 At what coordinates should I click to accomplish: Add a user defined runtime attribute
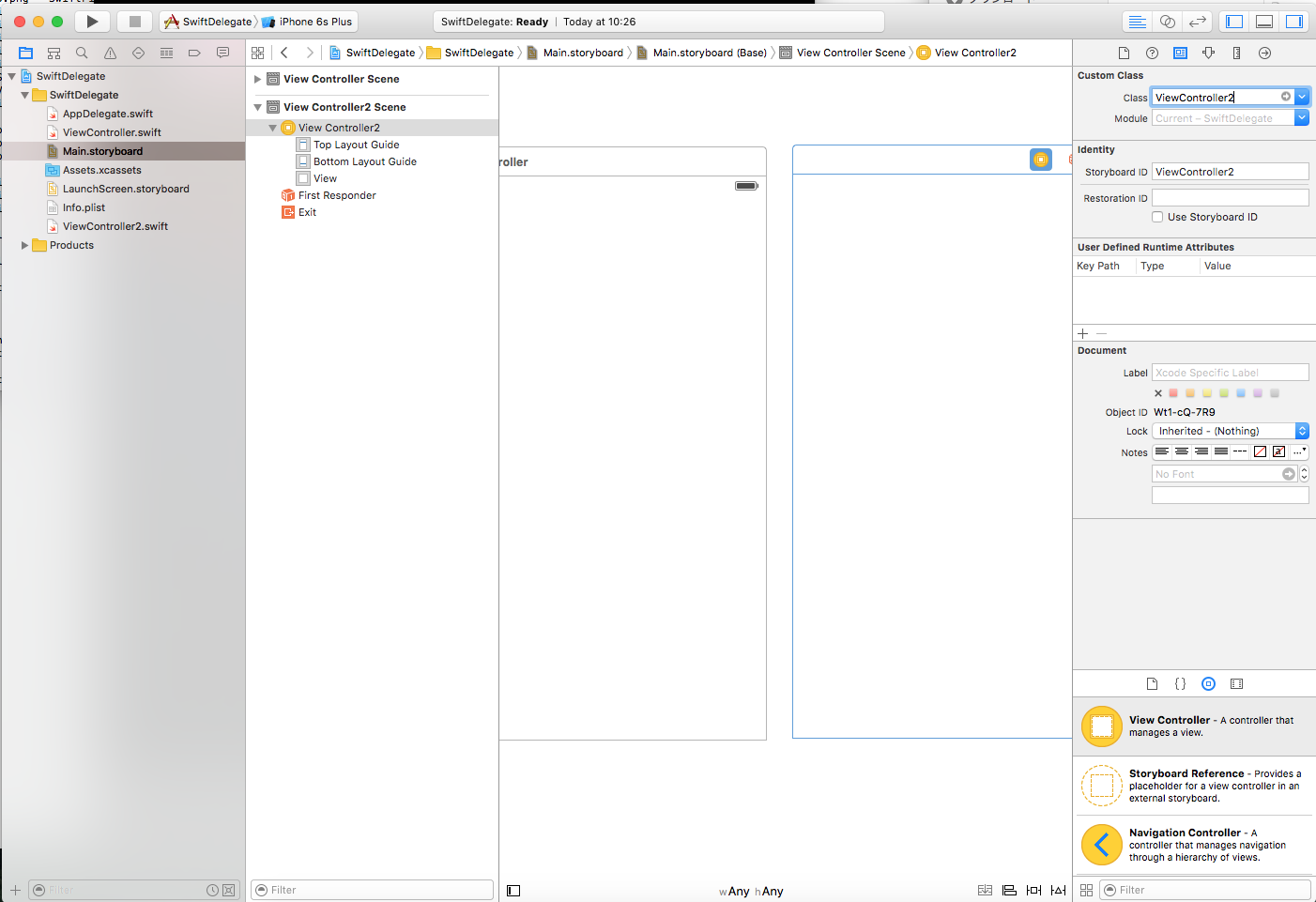pos(1083,333)
